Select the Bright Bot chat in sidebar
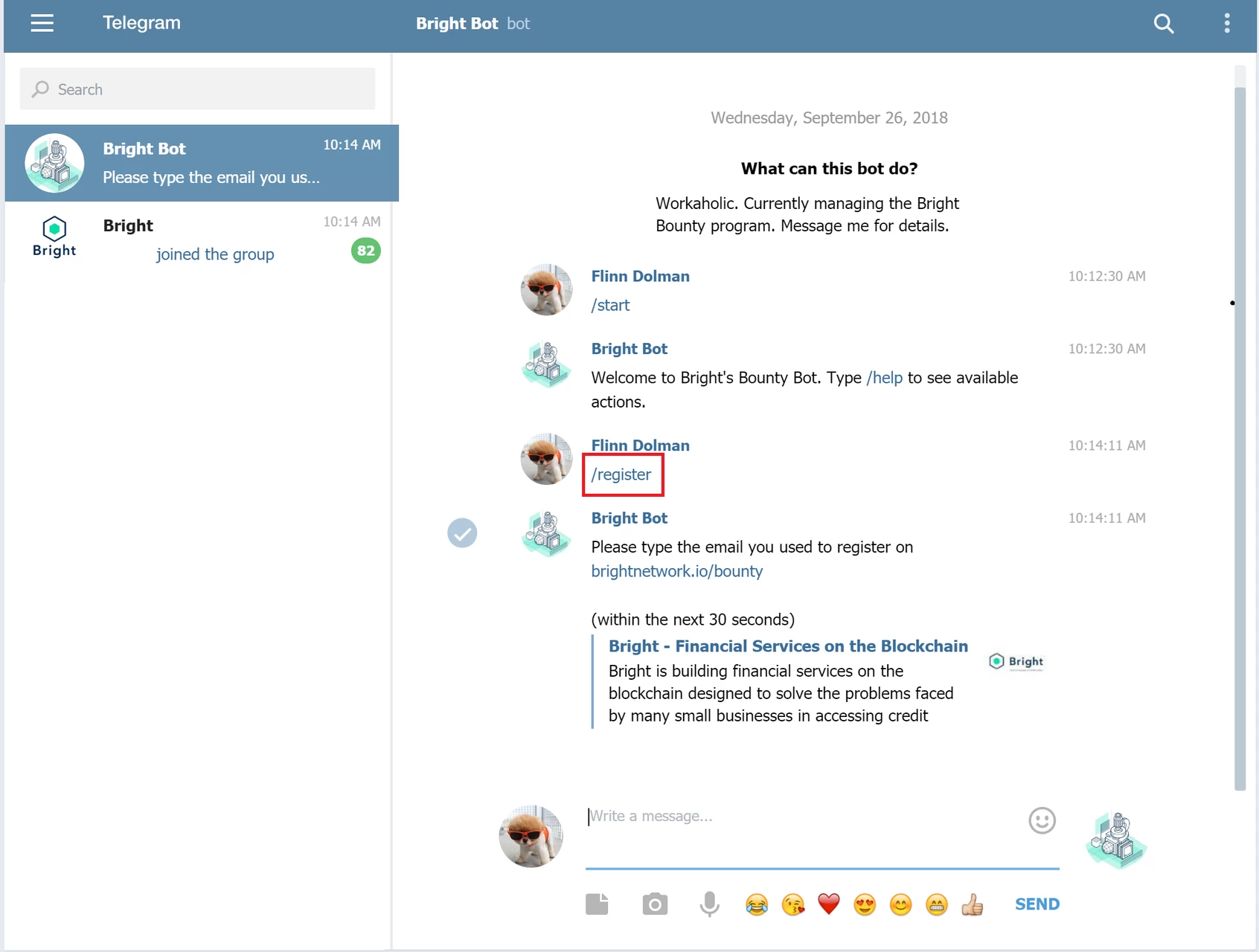Image resolution: width=1259 pixels, height=952 pixels. point(202,163)
